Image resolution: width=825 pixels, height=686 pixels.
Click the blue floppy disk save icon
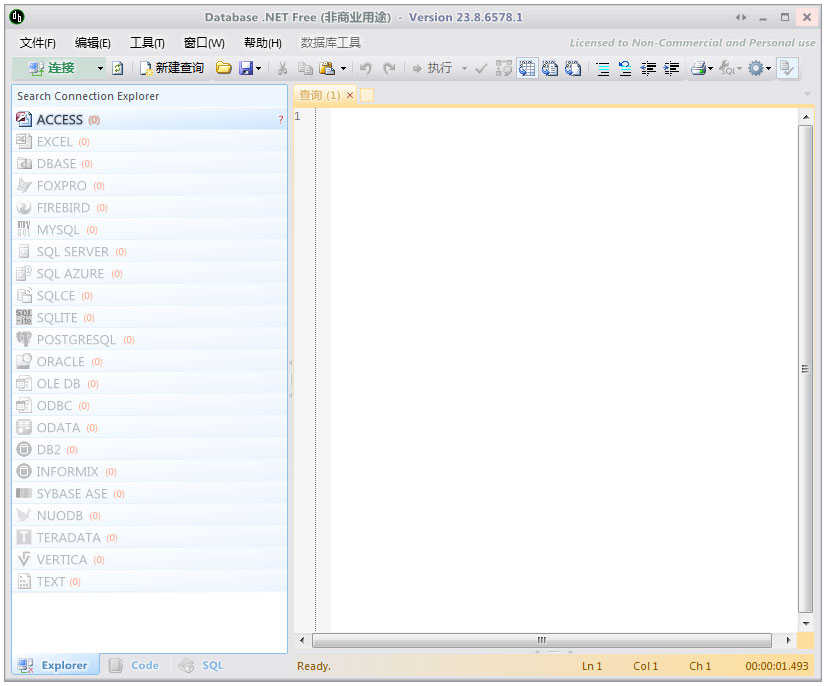tap(246, 68)
